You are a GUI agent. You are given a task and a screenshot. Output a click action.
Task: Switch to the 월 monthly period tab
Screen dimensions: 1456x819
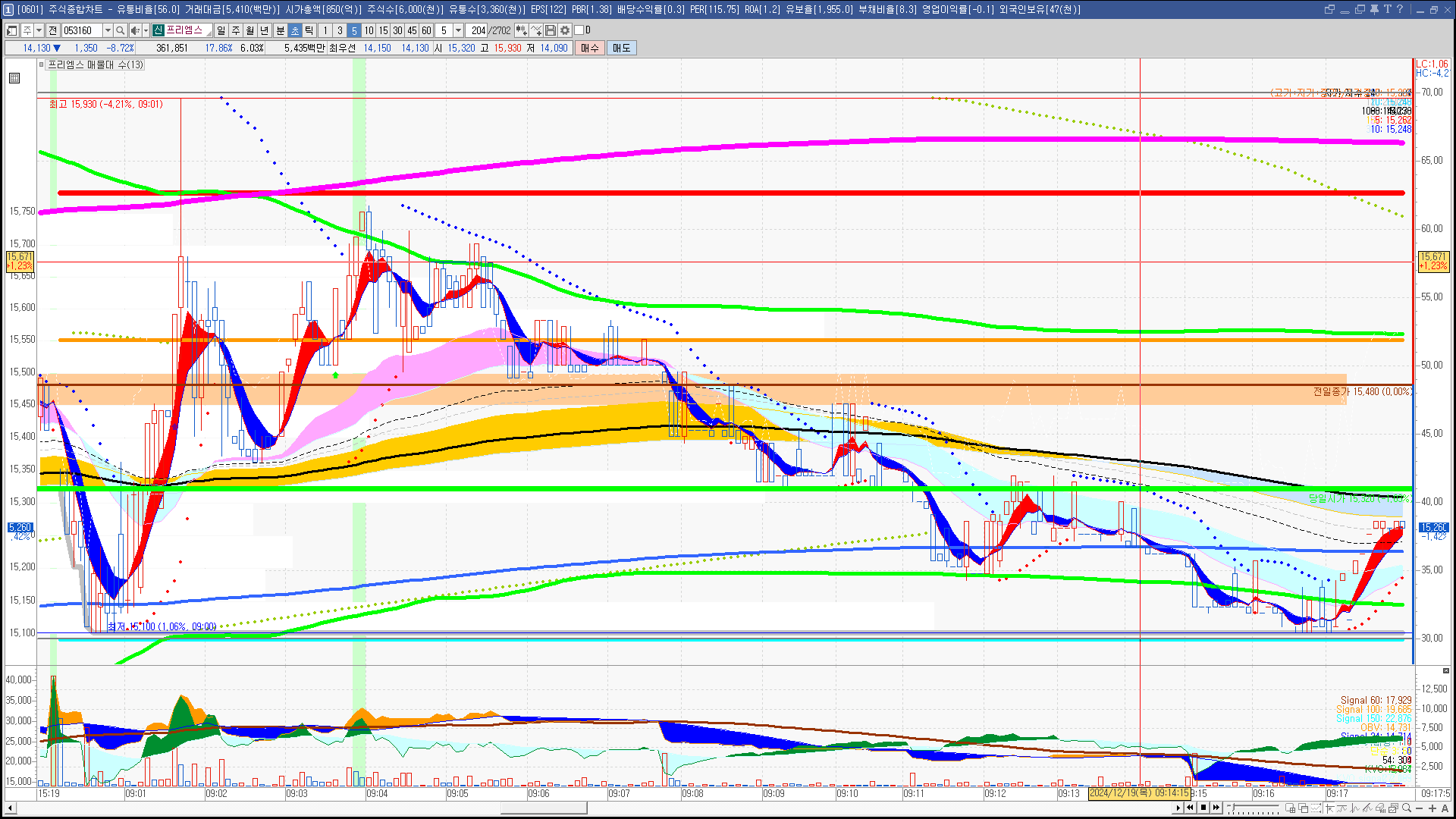coord(250,30)
